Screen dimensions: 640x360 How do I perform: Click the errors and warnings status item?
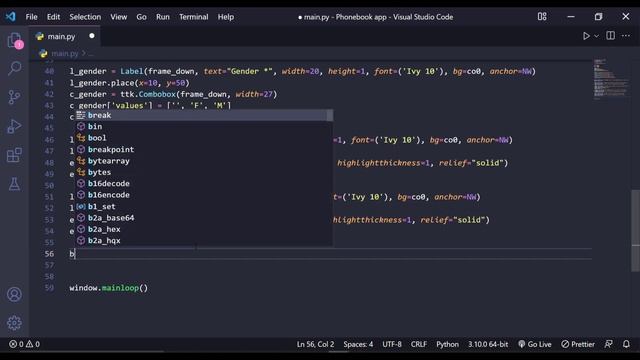(24, 344)
